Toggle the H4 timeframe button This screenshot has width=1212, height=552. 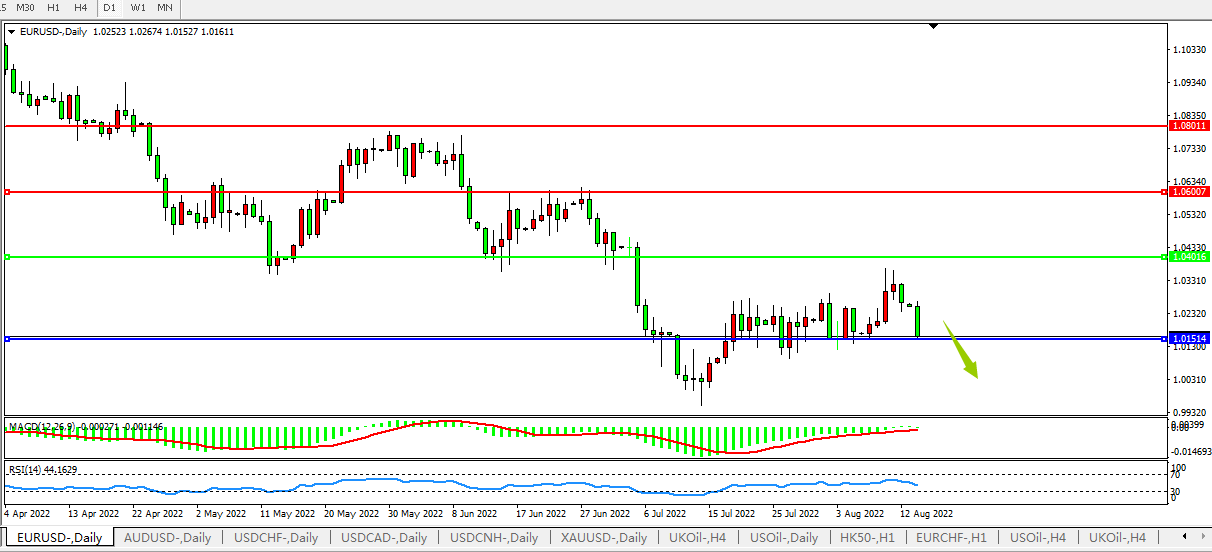click(x=80, y=7)
